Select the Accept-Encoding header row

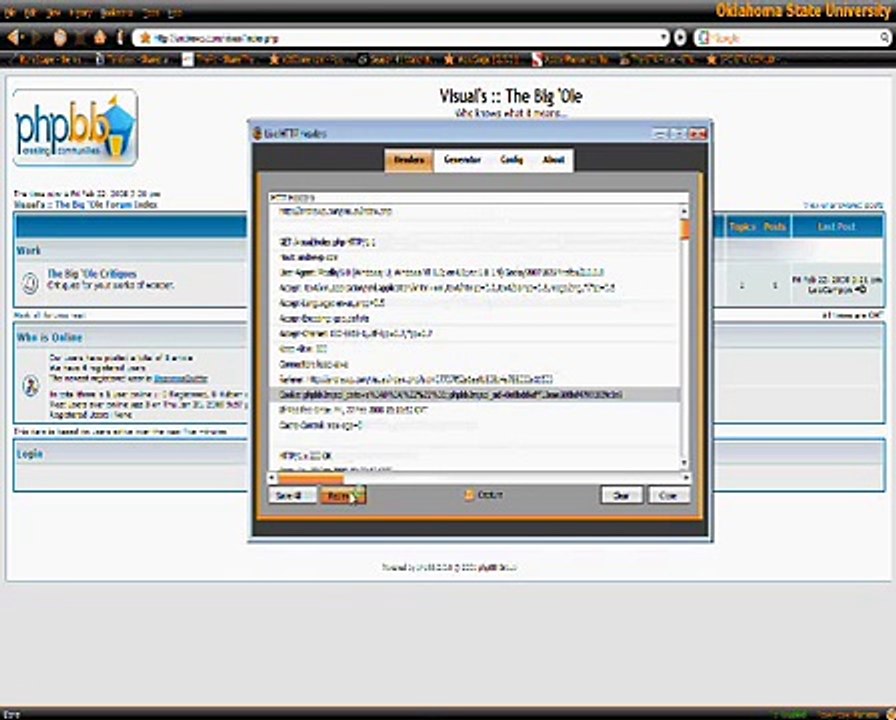tap(474, 318)
